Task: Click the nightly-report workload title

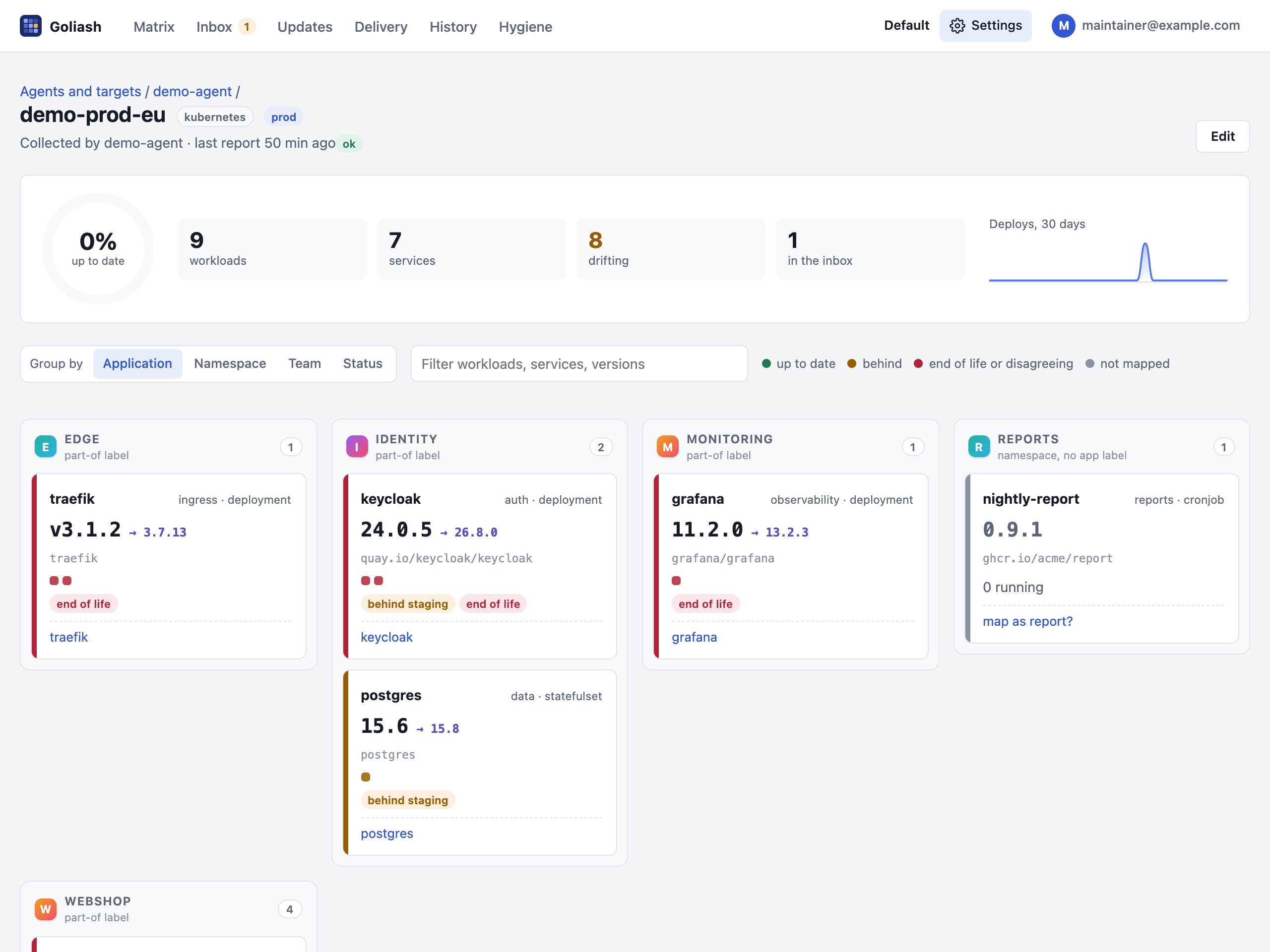Action: pos(1030,499)
